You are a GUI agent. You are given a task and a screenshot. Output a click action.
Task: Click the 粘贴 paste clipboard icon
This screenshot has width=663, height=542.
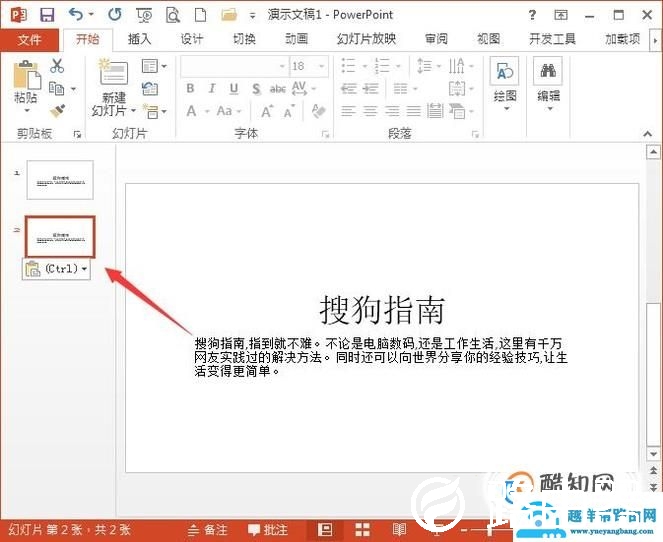(x=26, y=76)
